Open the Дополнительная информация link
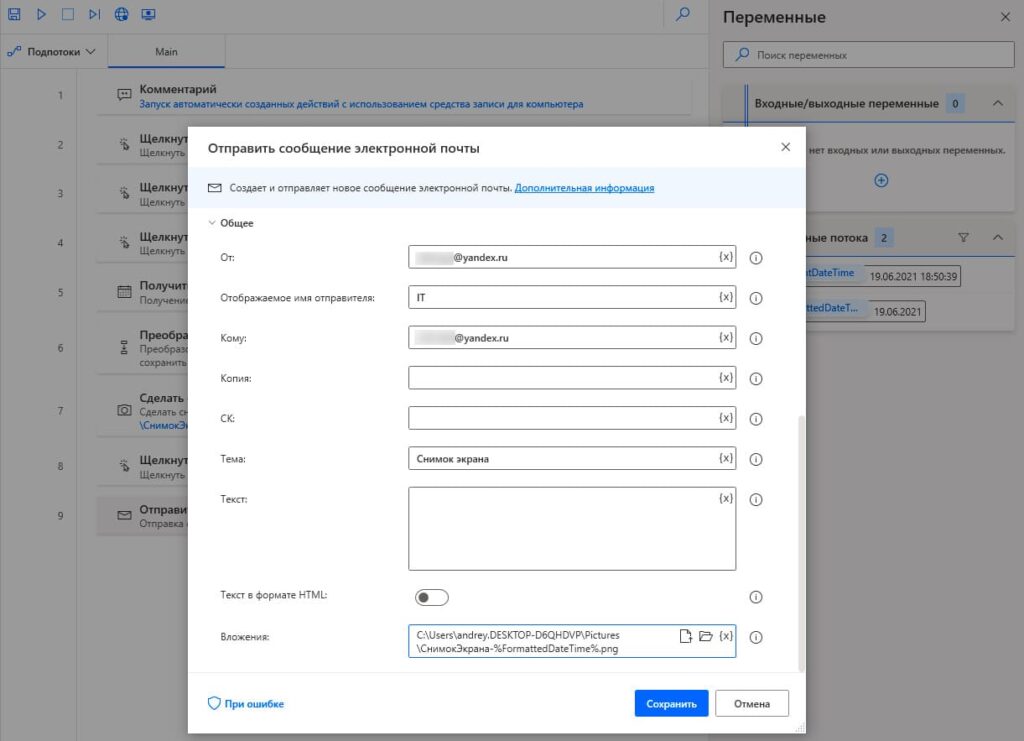 point(584,187)
